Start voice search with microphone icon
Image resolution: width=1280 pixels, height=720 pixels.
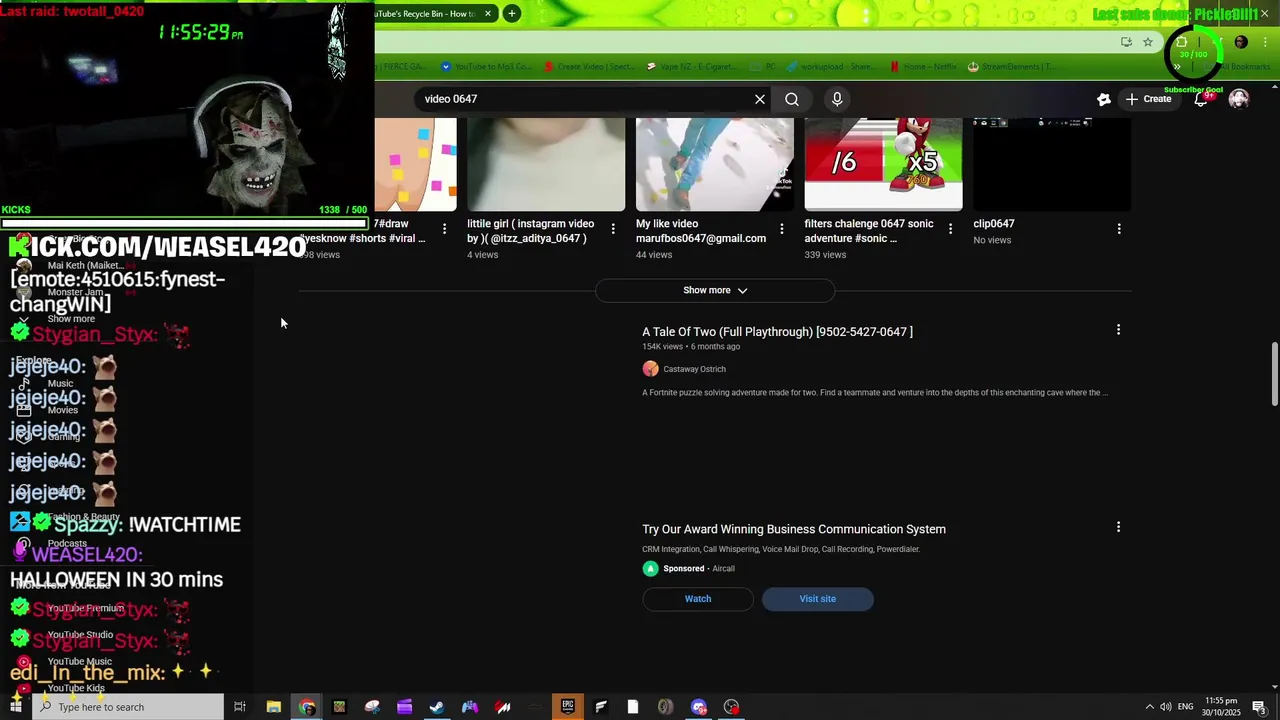(837, 99)
